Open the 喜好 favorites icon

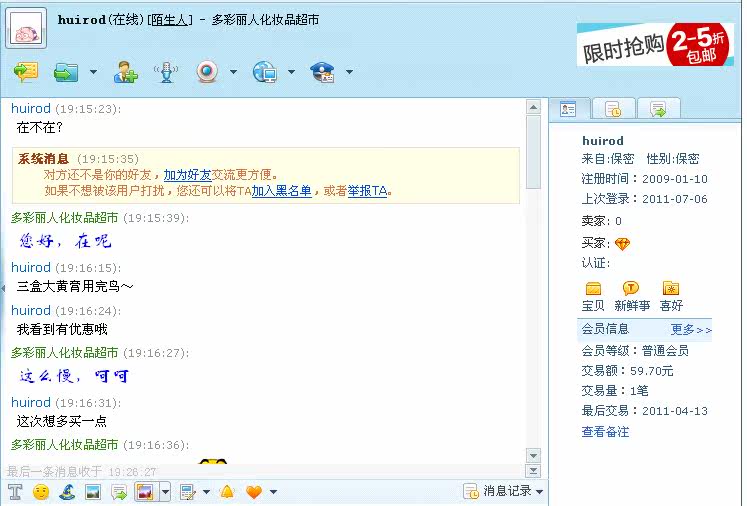671,288
